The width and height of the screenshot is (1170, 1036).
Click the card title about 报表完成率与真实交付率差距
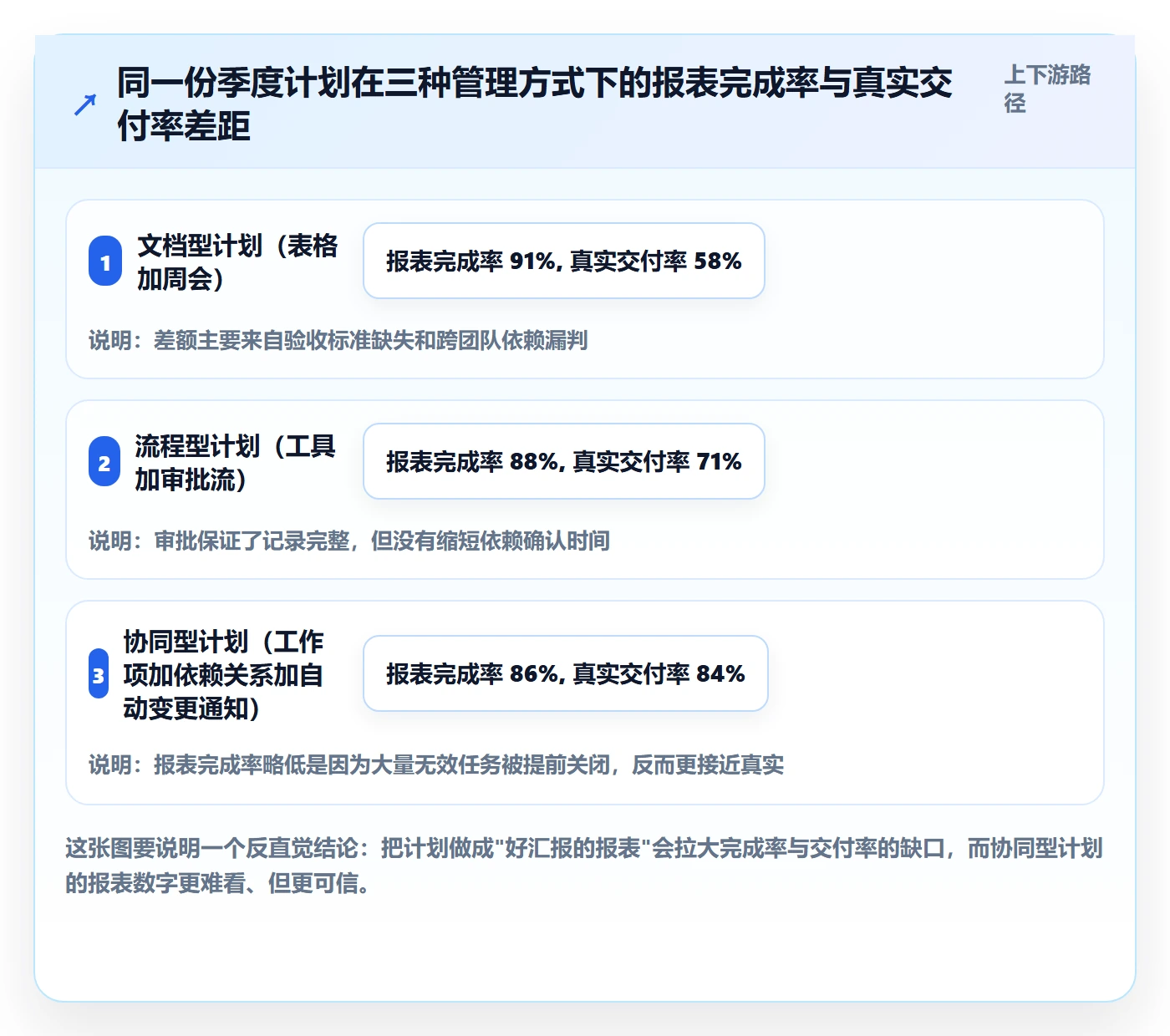tap(535, 104)
